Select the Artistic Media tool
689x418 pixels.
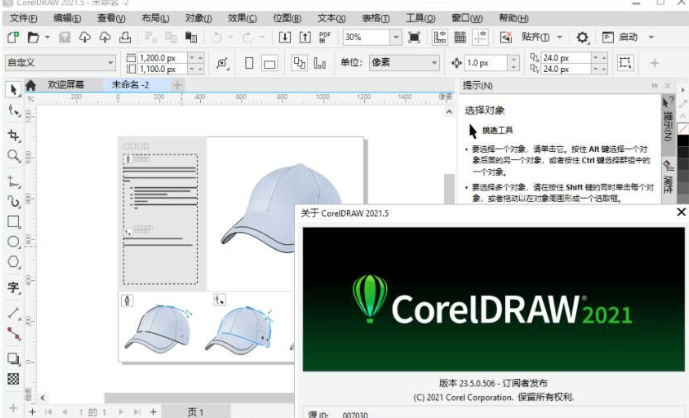(x=13, y=202)
